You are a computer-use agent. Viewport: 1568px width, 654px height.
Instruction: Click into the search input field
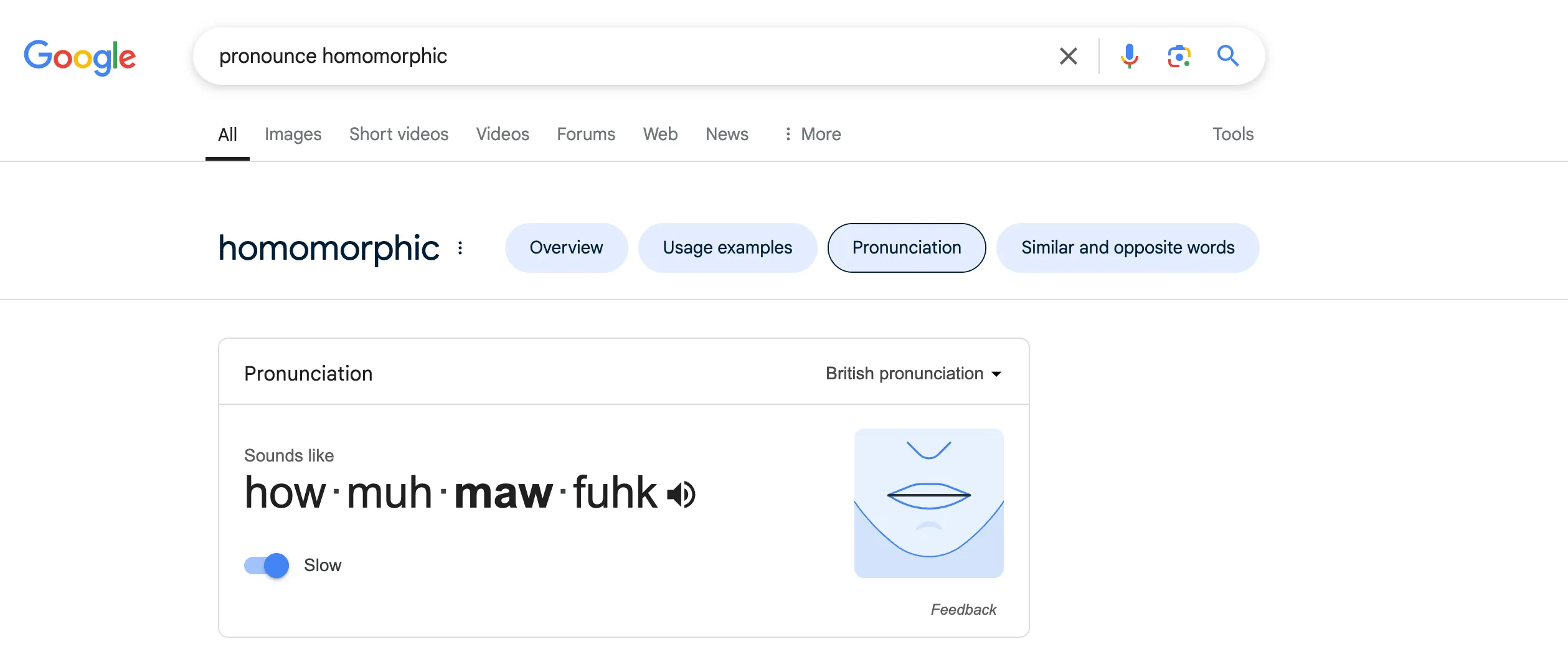[623, 56]
